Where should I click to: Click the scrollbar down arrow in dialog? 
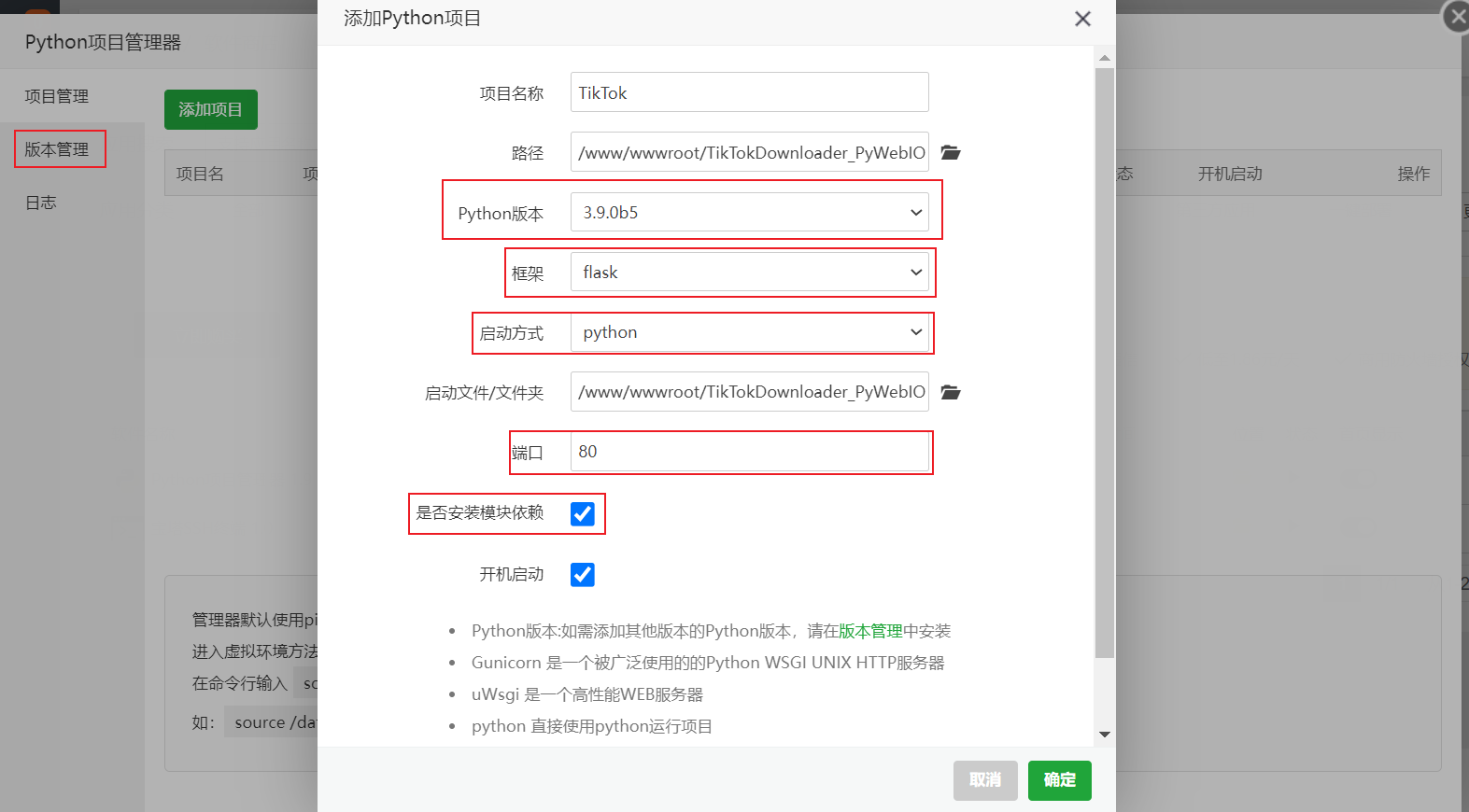click(x=1105, y=735)
